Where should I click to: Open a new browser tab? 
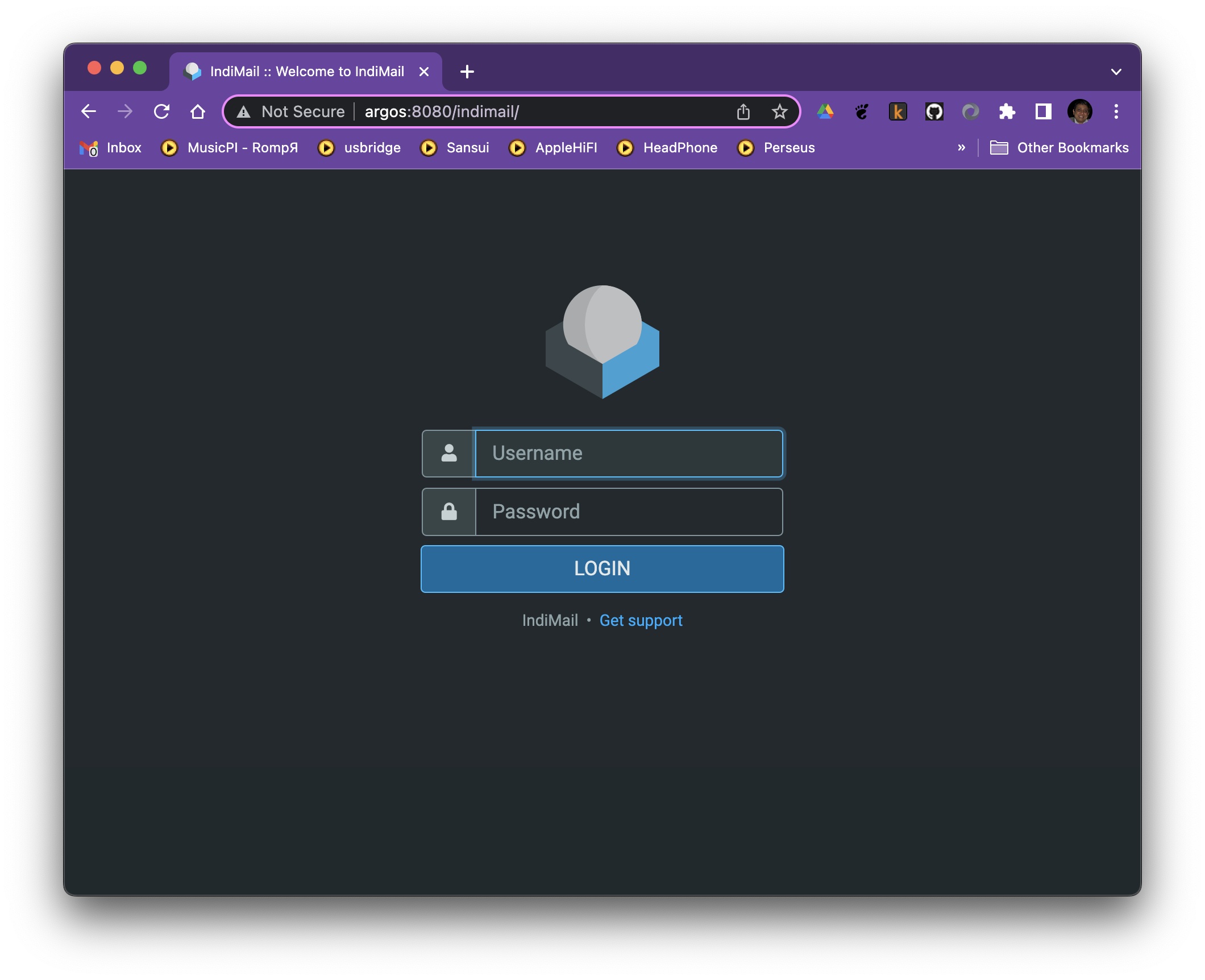(467, 72)
